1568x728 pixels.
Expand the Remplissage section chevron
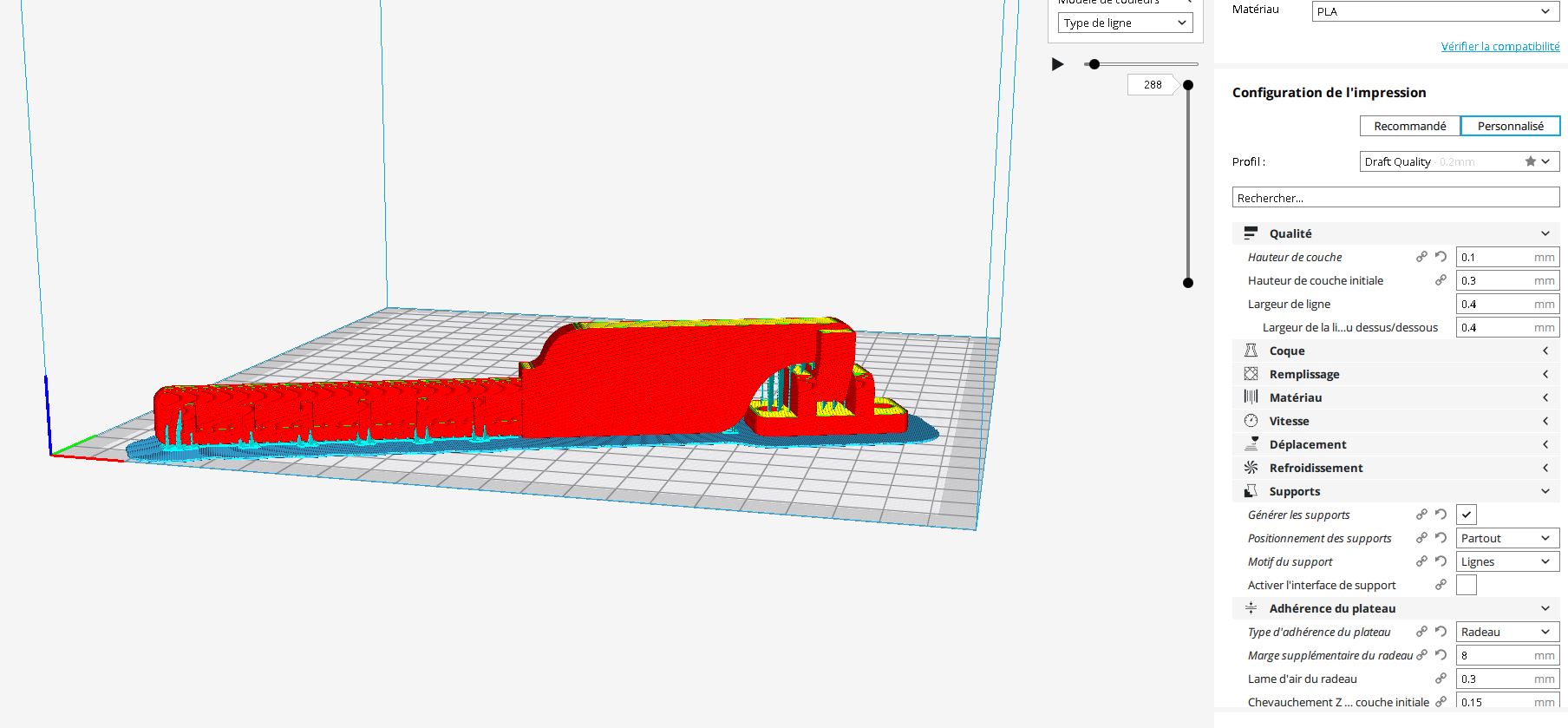[1545, 374]
